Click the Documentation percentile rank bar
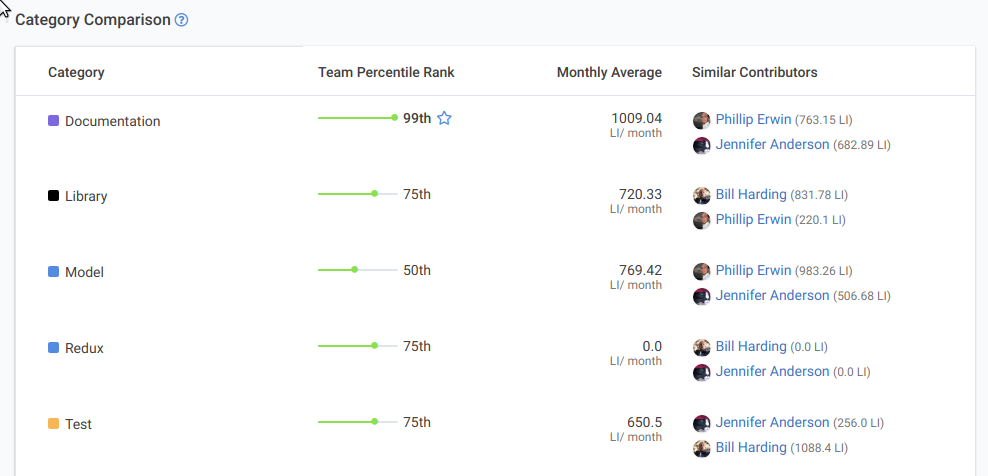The image size is (988, 476). pyautogui.click(x=357, y=118)
